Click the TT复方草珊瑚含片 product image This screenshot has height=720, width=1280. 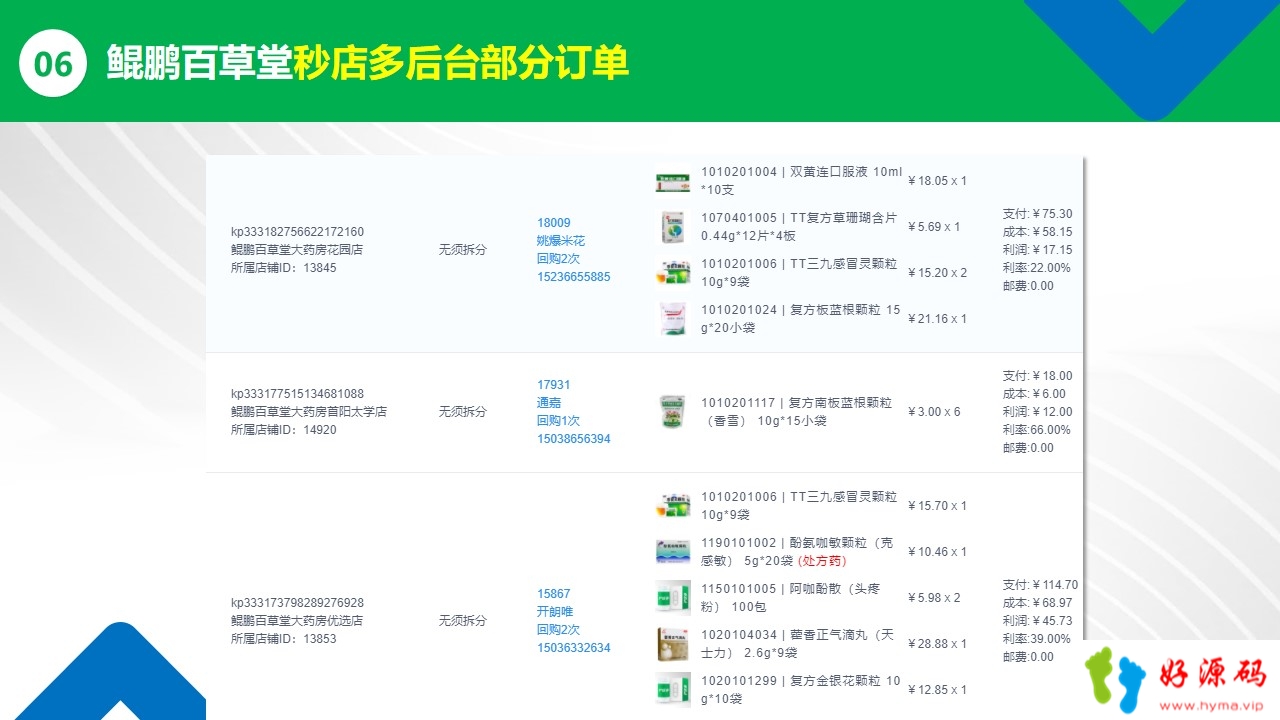[x=673, y=227]
